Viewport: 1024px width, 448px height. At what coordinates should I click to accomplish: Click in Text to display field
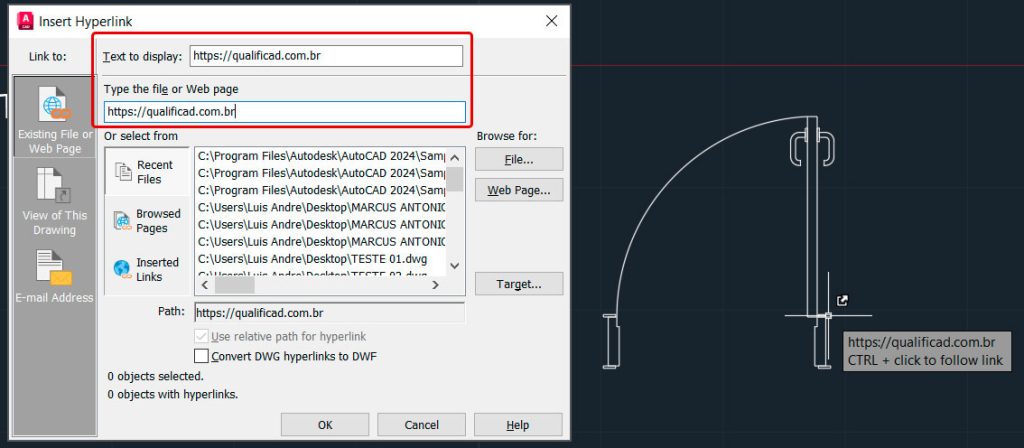coord(327,56)
